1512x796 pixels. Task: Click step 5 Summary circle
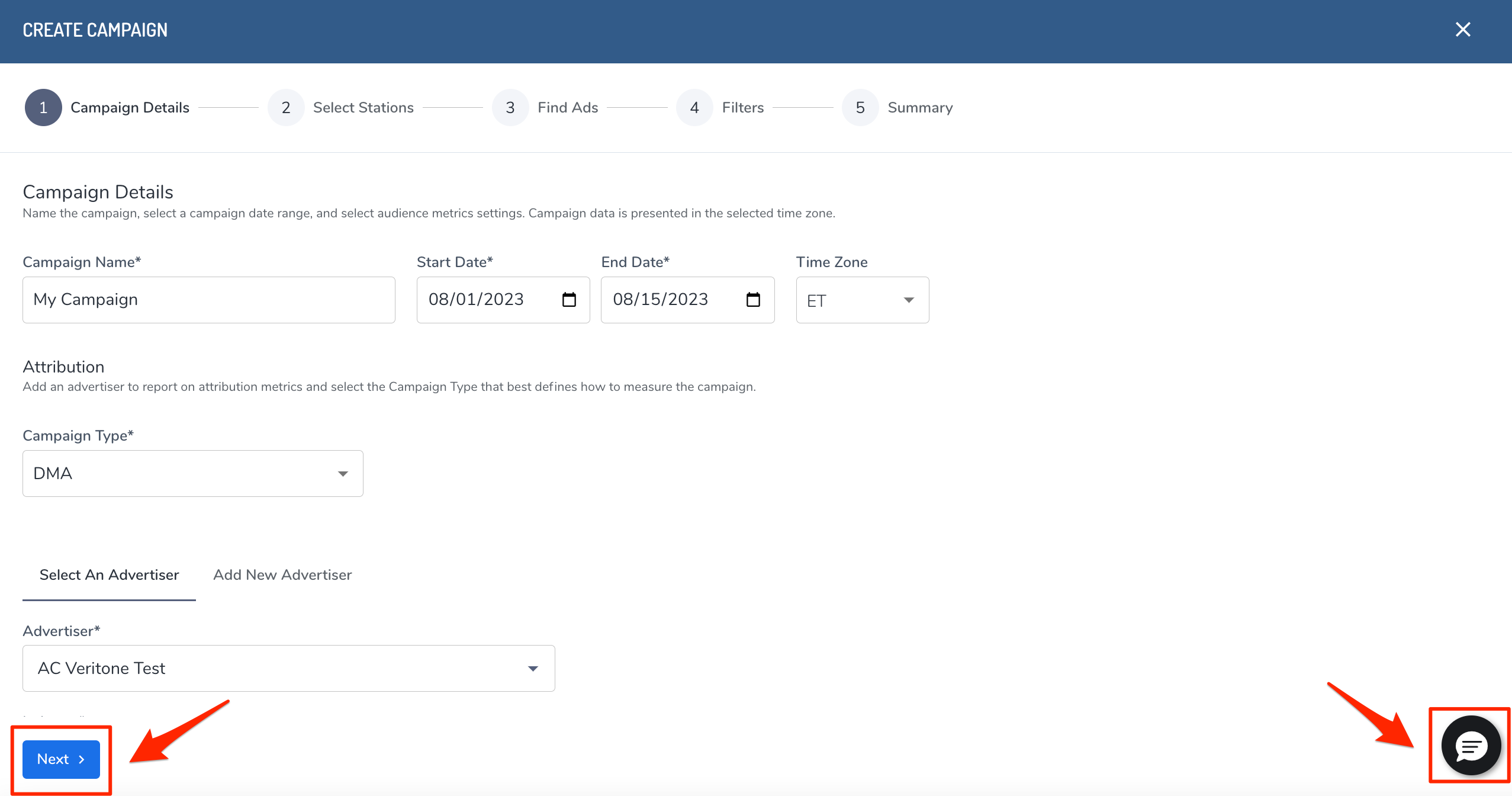click(x=860, y=108)
